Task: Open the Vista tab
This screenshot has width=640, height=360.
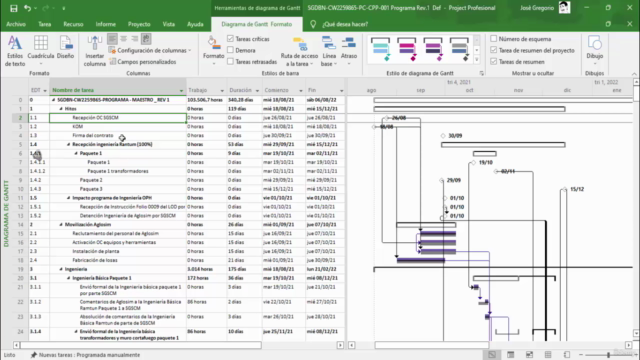Action: pyautogui.click(x=169, y=24)
